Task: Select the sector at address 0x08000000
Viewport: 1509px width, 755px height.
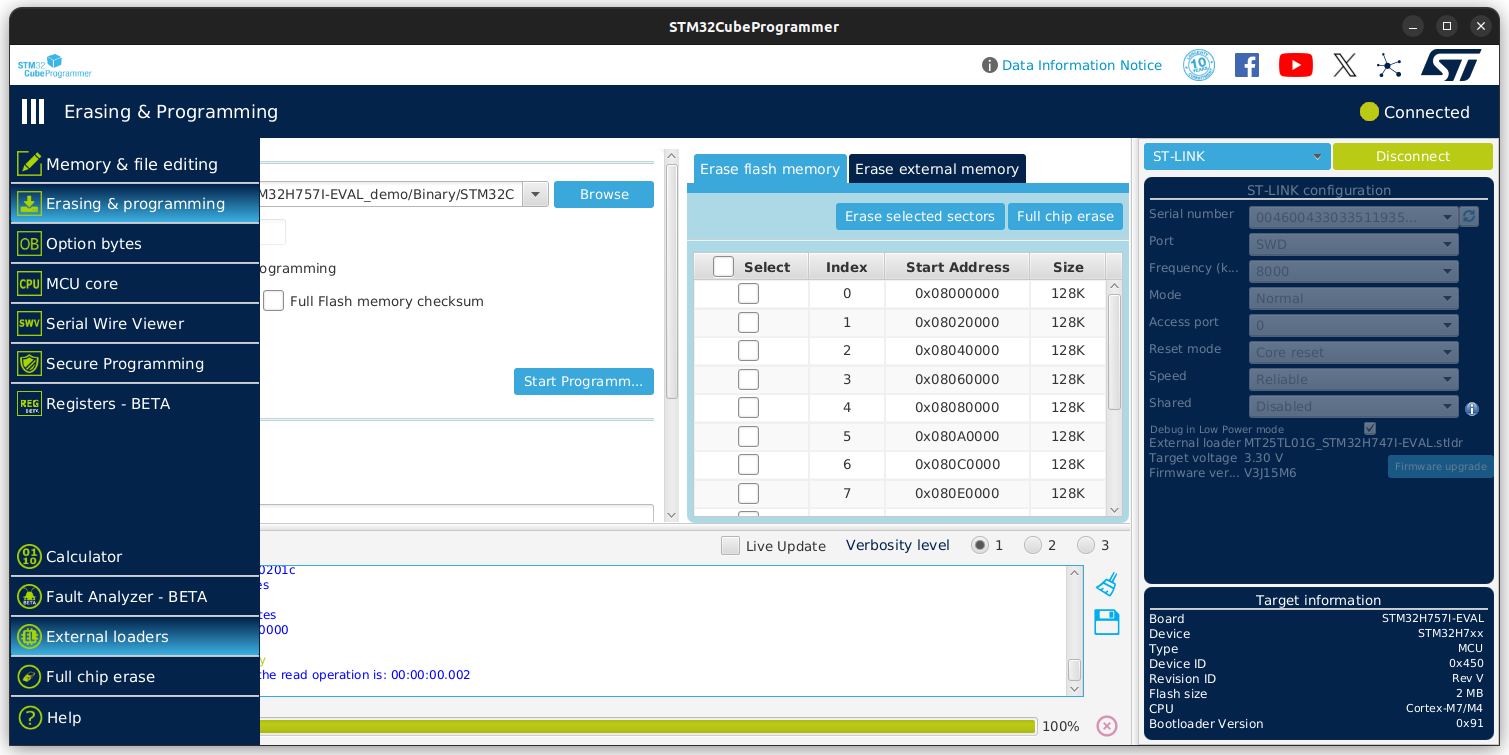Action: point(748,294)
